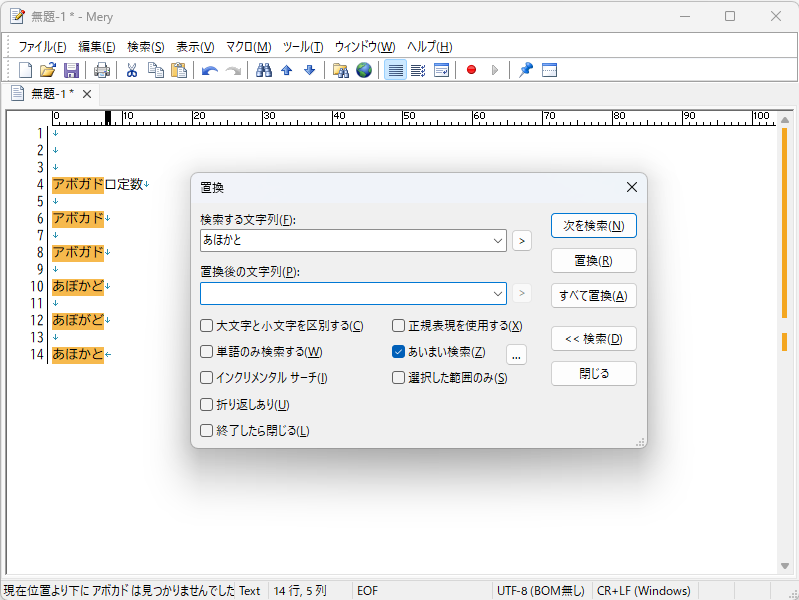This screenshot has width=799, height=600.
Task: Click the 次を検索(N) button
Action: click(x=594, y=226)
